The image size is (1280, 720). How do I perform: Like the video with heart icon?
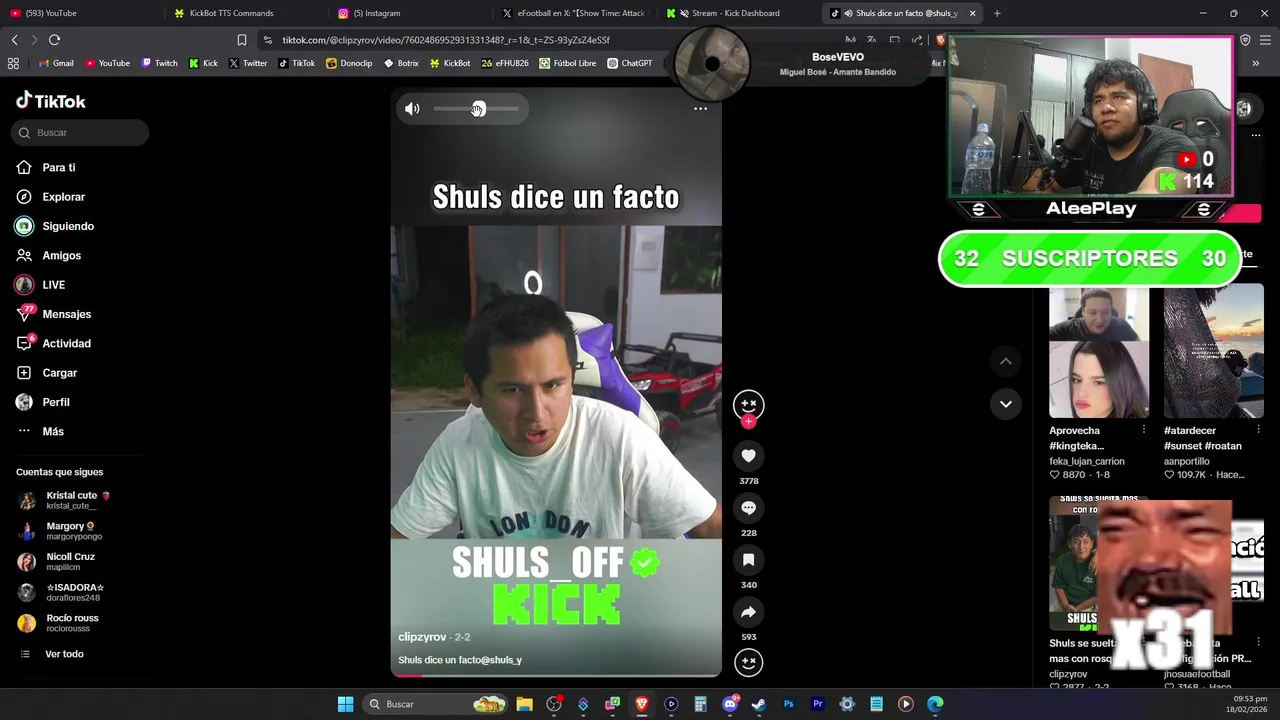(748, 456)
